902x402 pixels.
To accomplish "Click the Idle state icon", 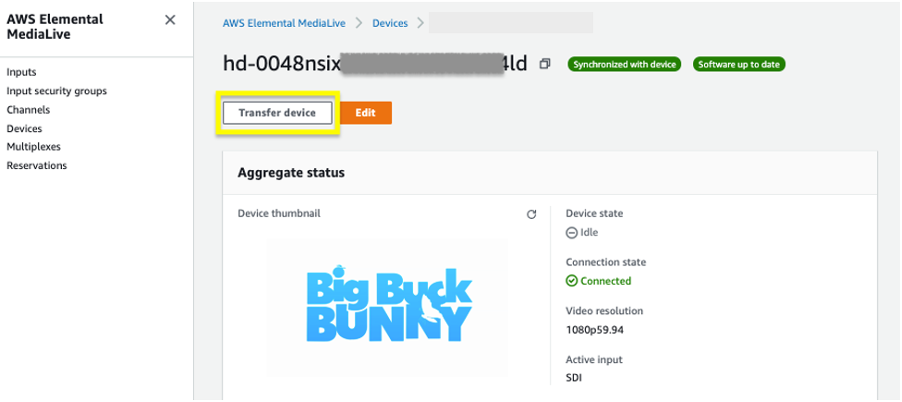I will pos(571,232).
